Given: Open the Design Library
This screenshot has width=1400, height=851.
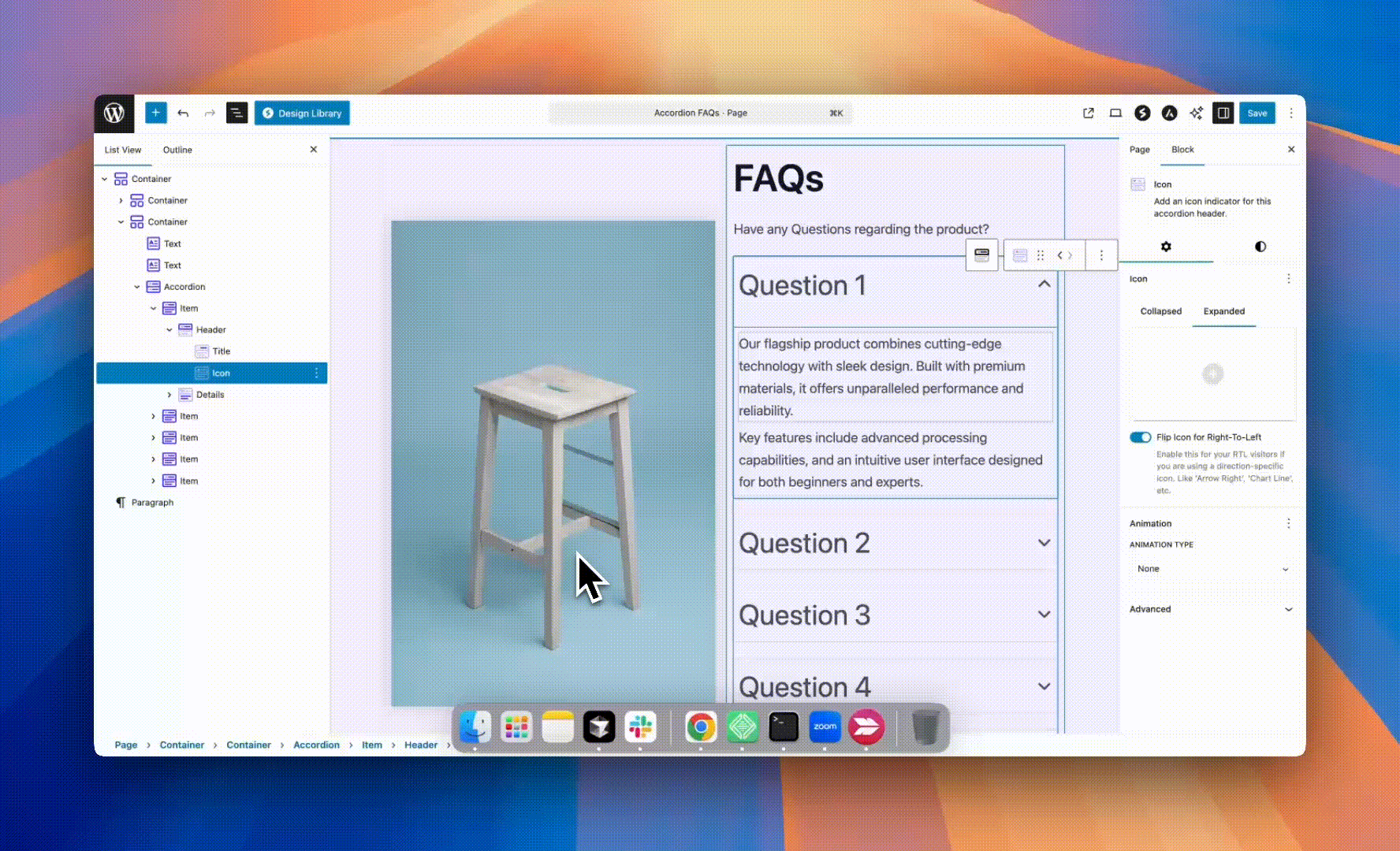Looking at the screenshot, I should 302,113.
